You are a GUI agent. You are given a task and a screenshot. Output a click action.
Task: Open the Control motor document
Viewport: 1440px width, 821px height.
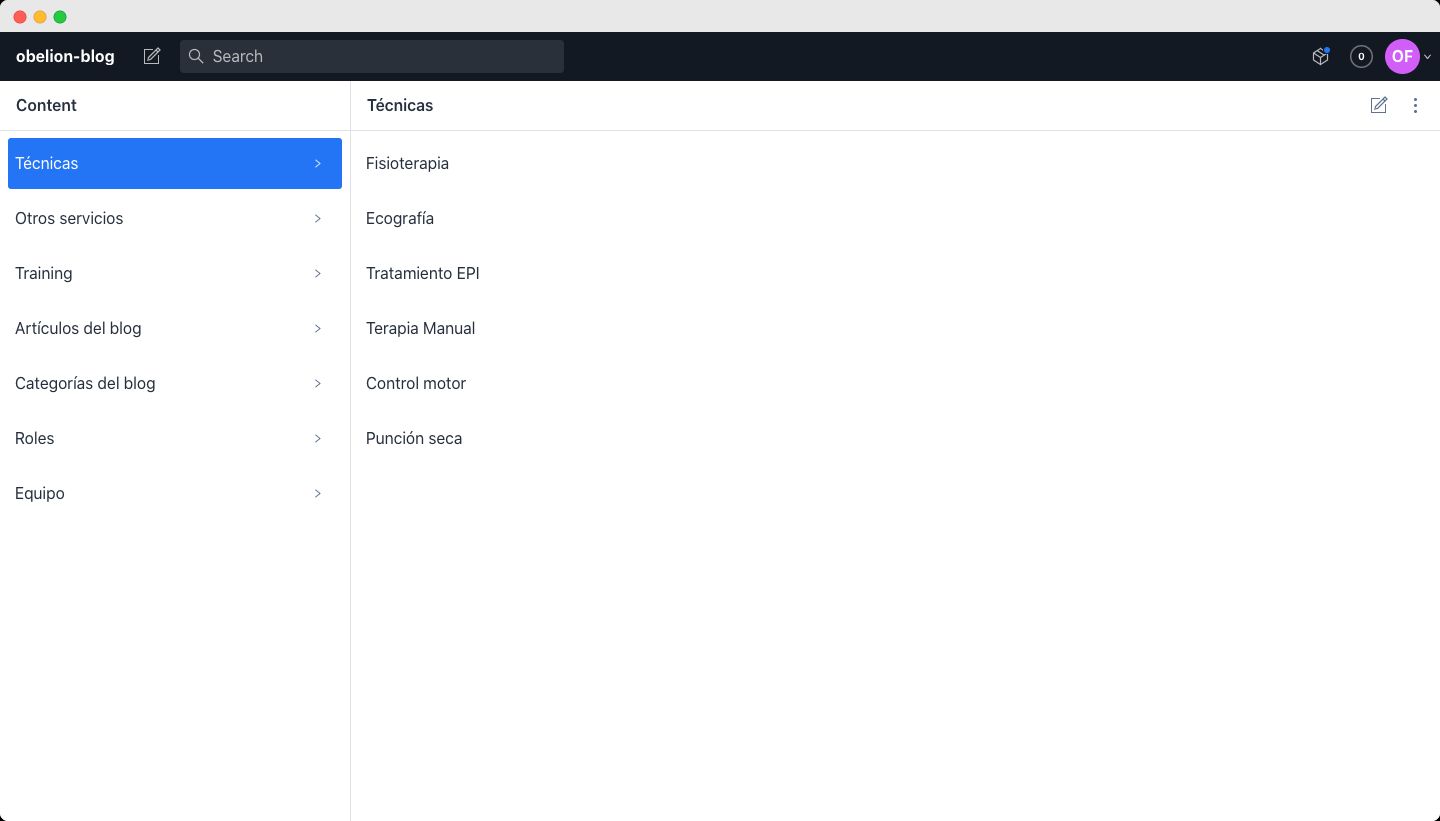(x=895, y=383)
